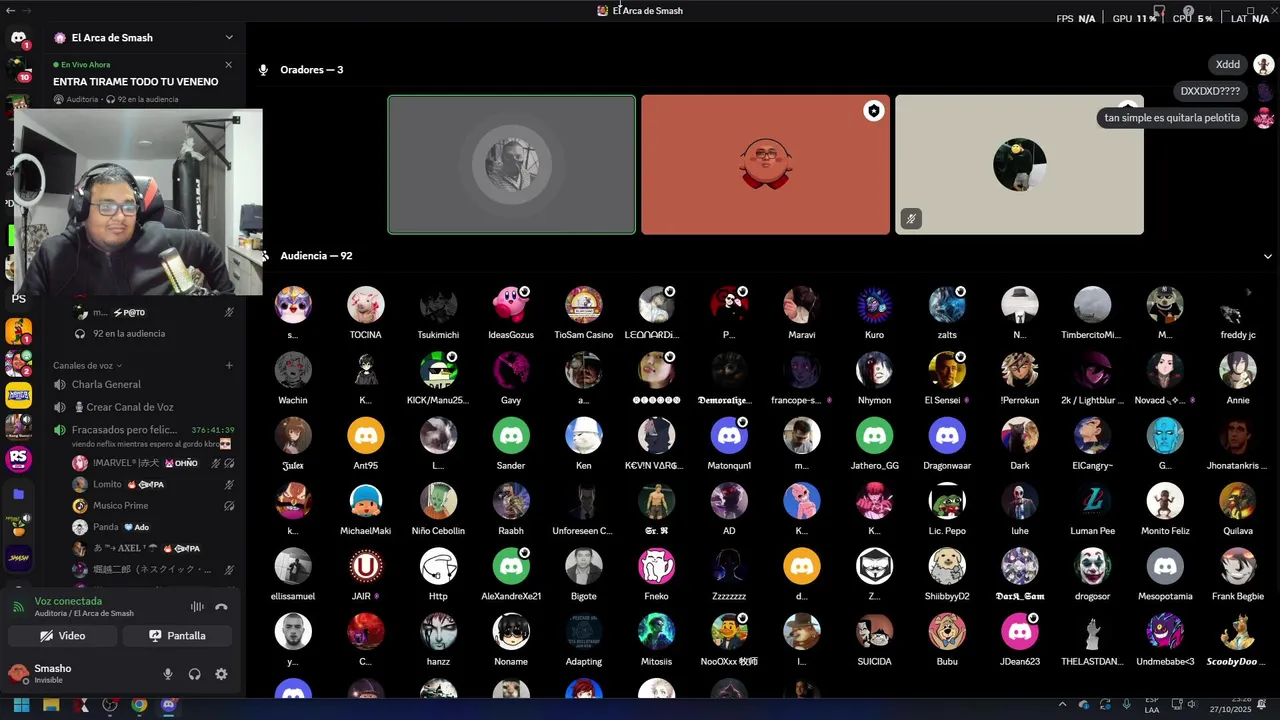Add a voice channel with plus icon
The width and height of the screenshot is (1280, 720).
pos(229,366)
